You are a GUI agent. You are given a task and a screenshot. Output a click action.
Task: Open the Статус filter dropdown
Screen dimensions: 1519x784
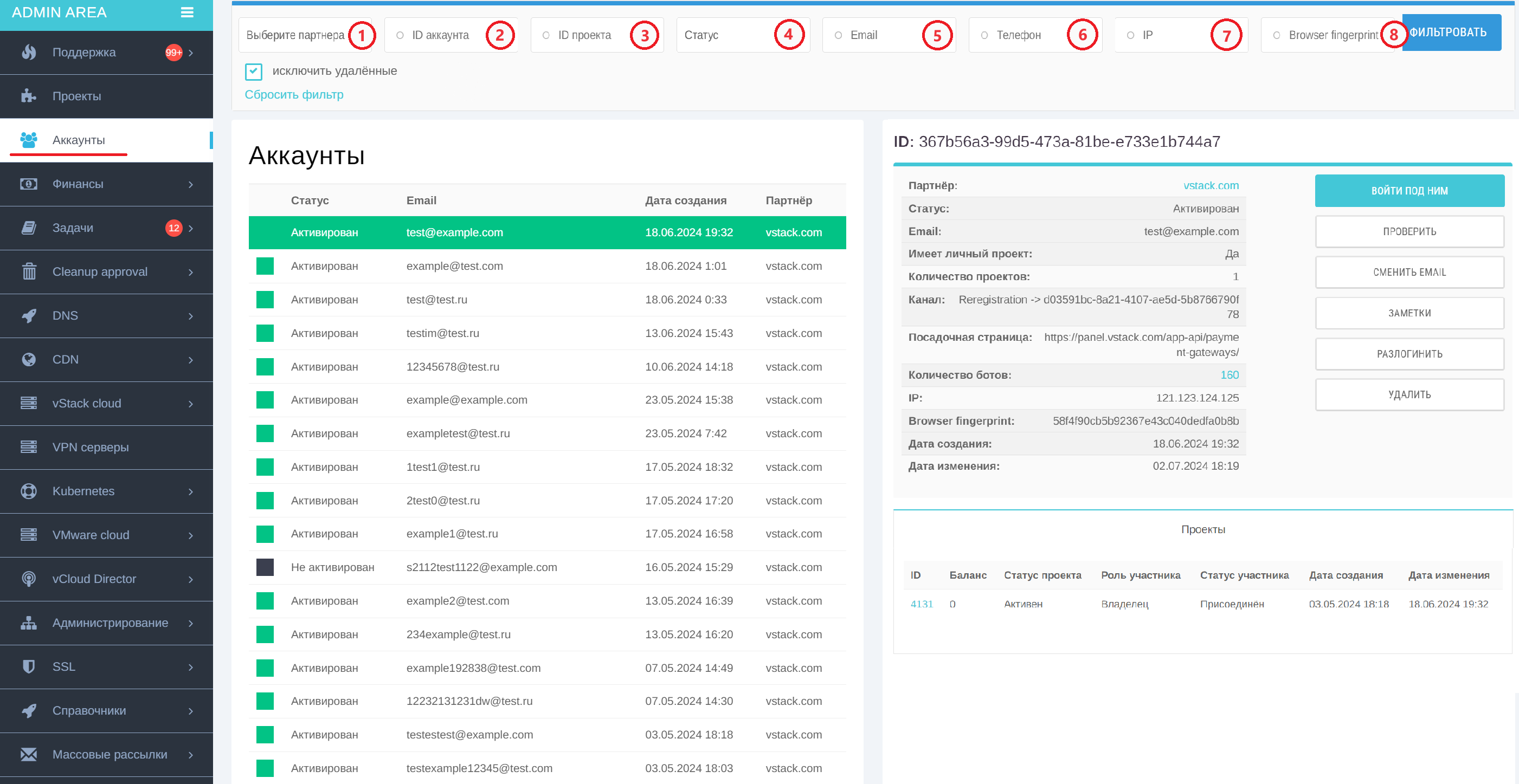click(743, 35)
